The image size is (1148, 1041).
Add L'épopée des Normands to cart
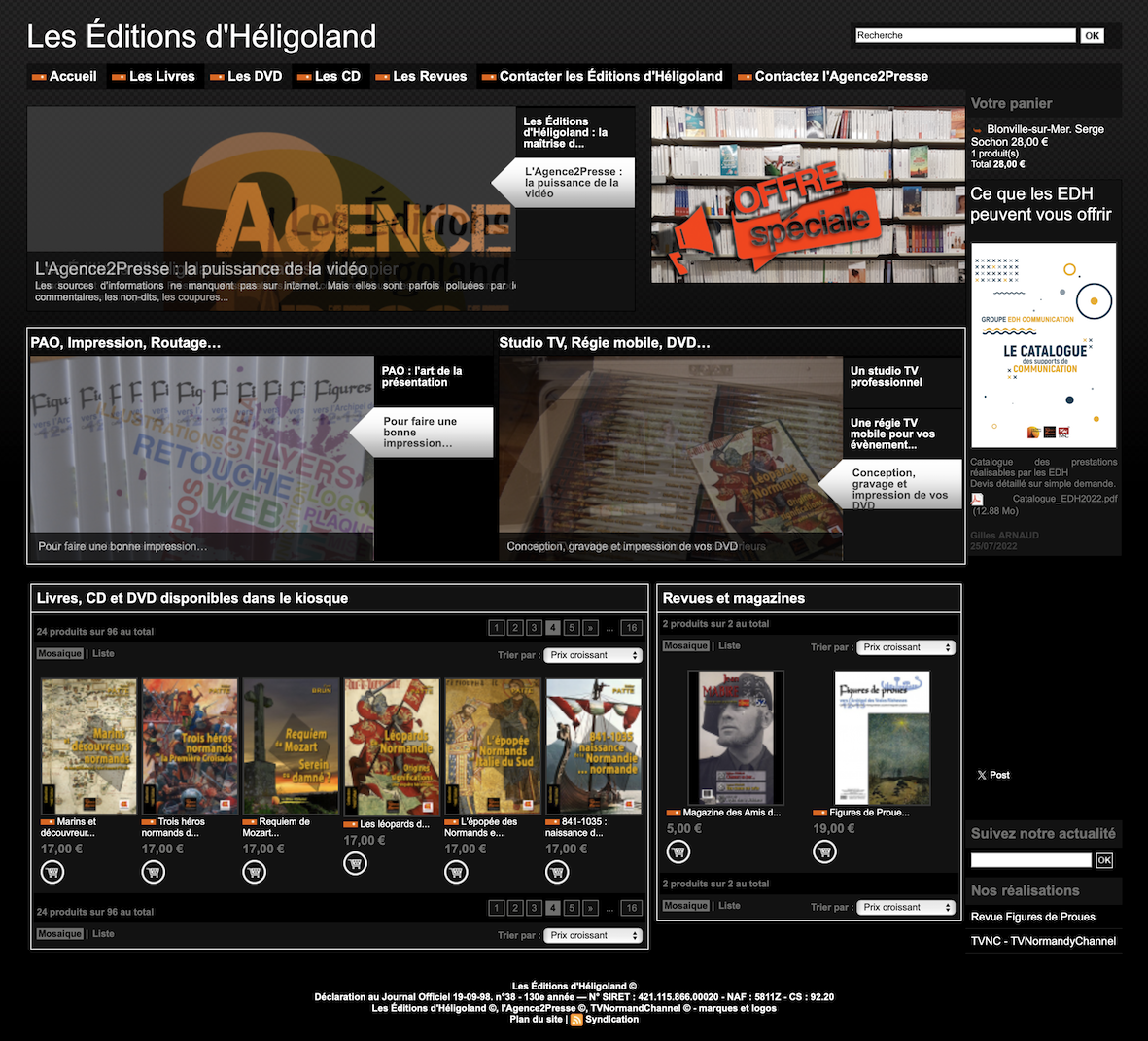456,872
